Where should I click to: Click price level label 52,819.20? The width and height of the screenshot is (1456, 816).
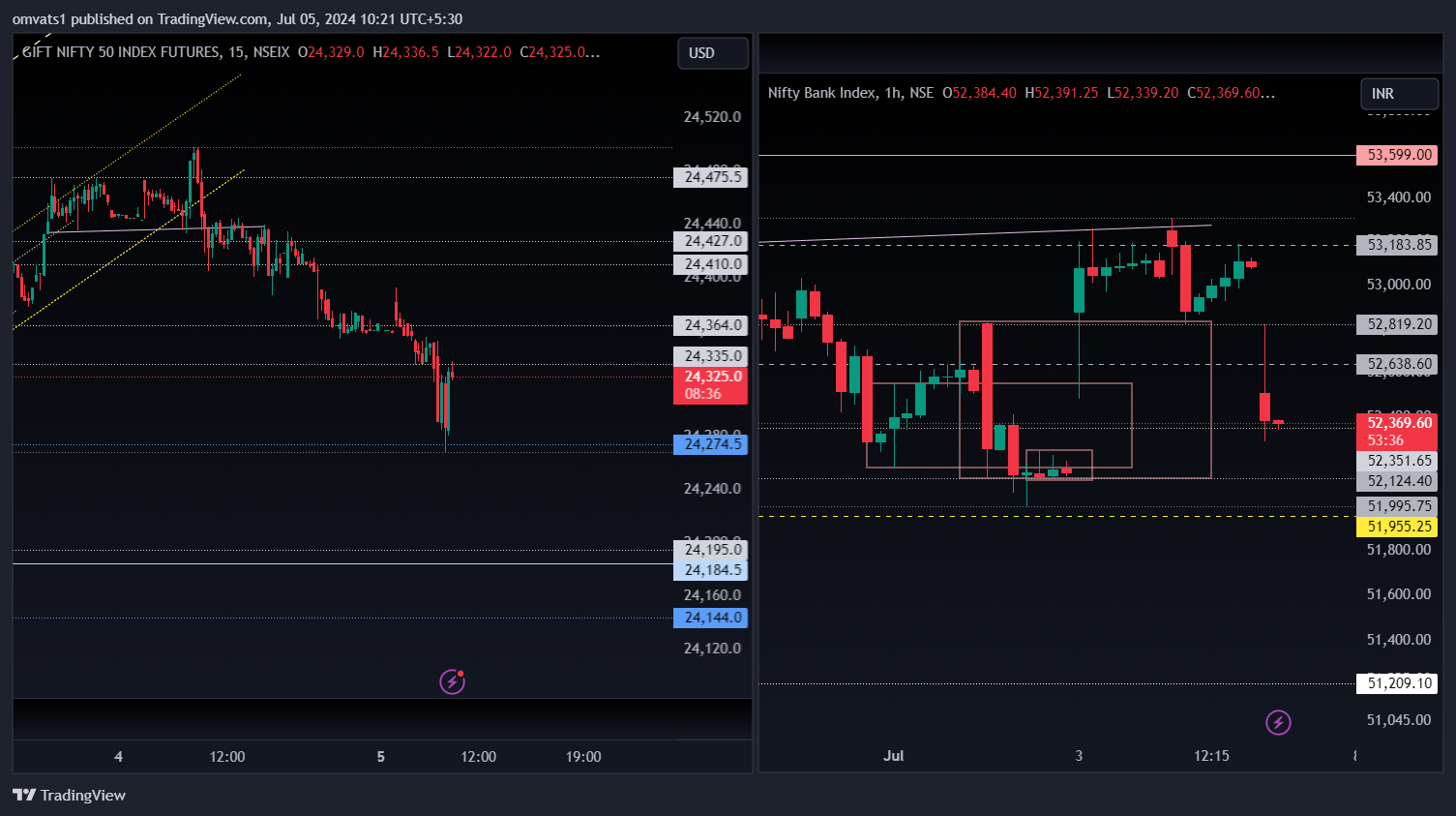(x=1397, y=324)
